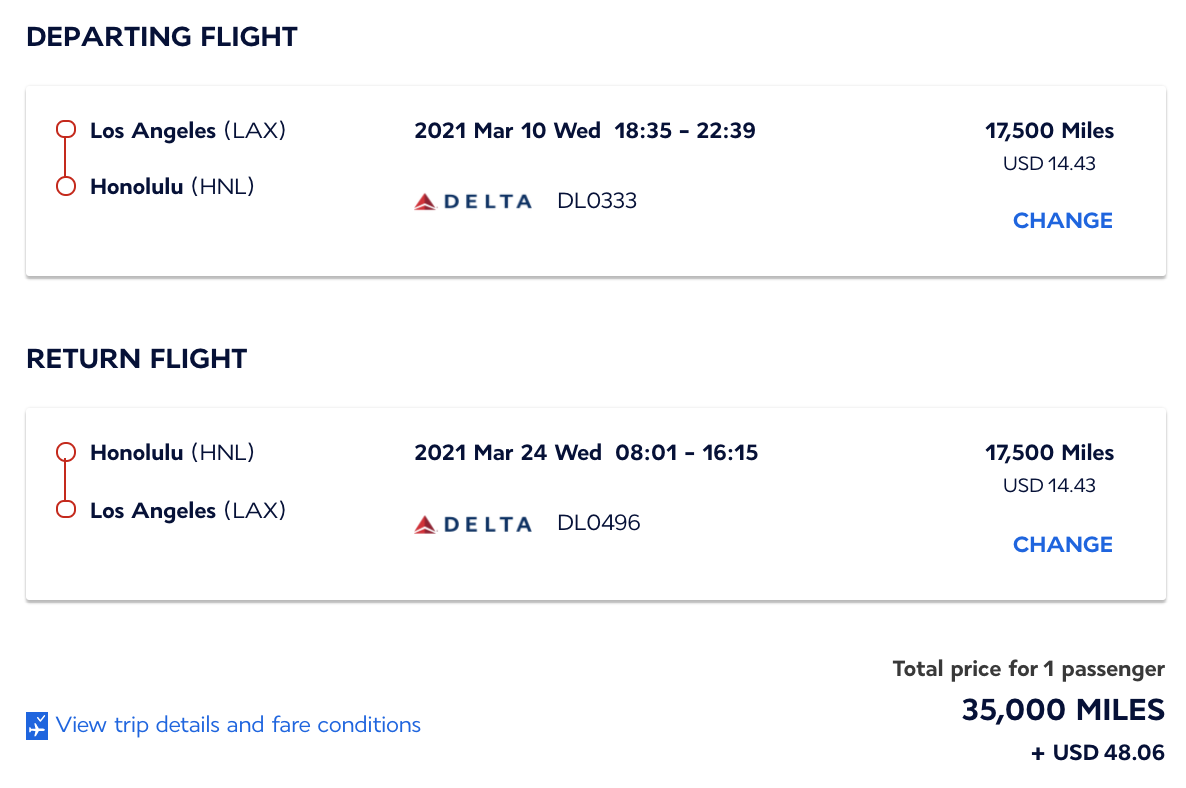1186x788 pixels.
Task: Click the Delta logo on the return flight
Action: [x=472, y=523]
